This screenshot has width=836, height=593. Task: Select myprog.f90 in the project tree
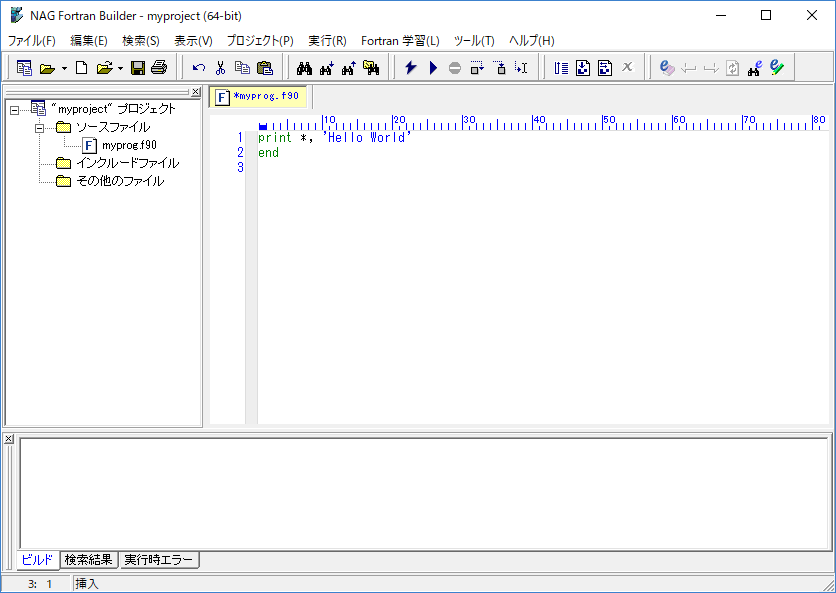(x=129, y=145)
